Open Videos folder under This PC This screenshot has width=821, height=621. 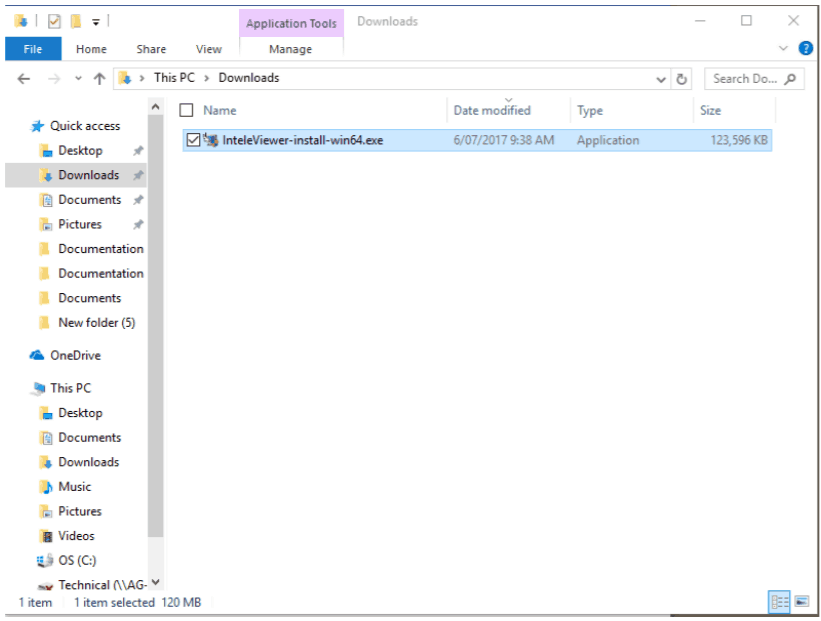click(76, 536)
